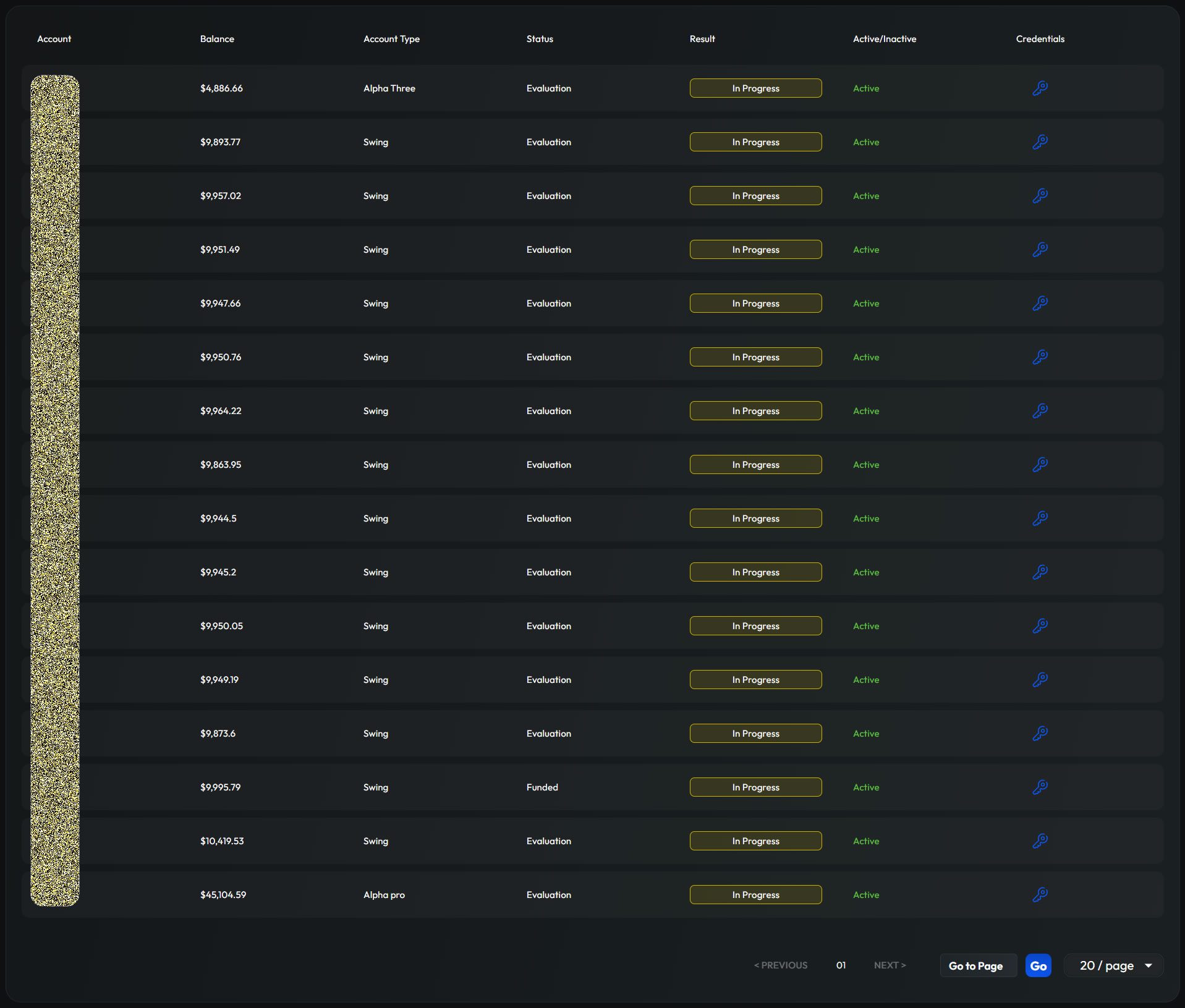Image resolution: width=1185 pixels, height=1008 pixels.
Task: Click credentials key in the $9,964.22 row
Action: [x=1040, y=411]
